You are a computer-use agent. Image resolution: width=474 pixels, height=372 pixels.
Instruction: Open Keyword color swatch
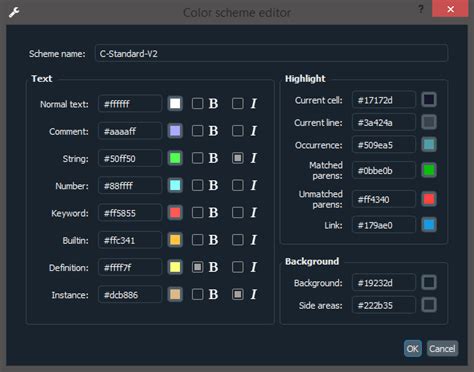coord(175,213)
